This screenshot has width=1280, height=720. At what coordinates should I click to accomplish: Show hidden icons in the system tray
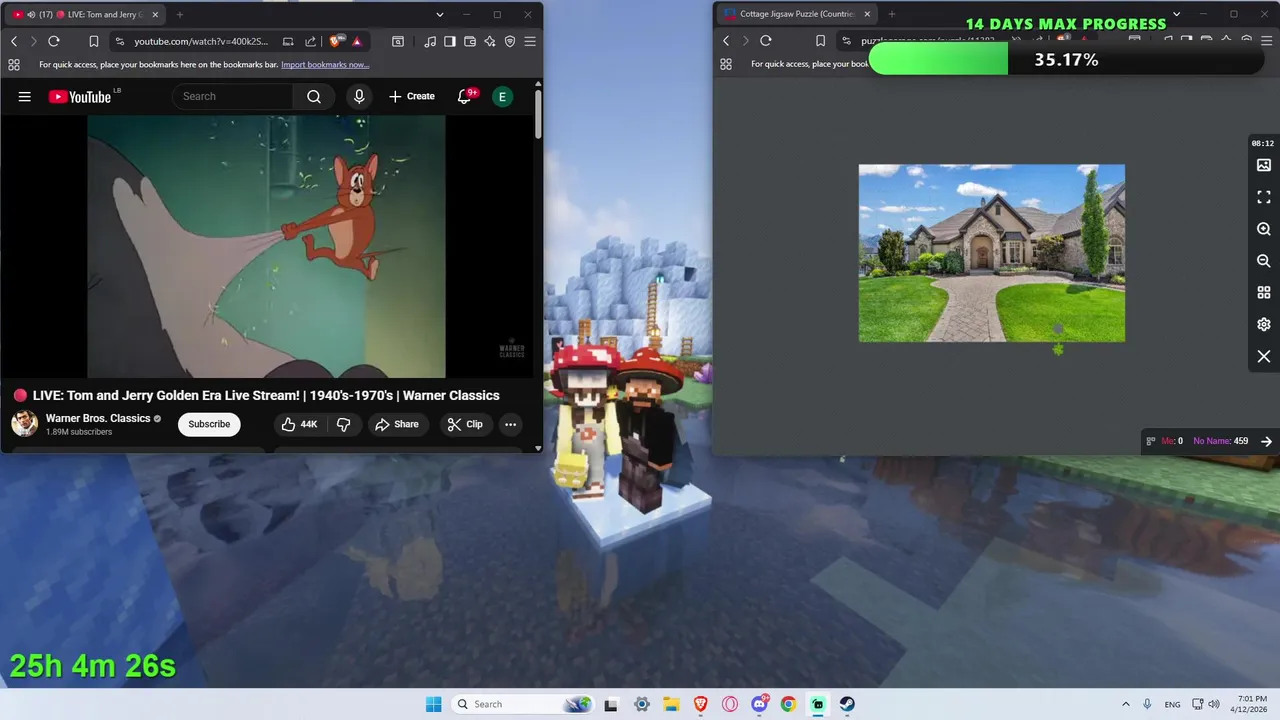1125,704
